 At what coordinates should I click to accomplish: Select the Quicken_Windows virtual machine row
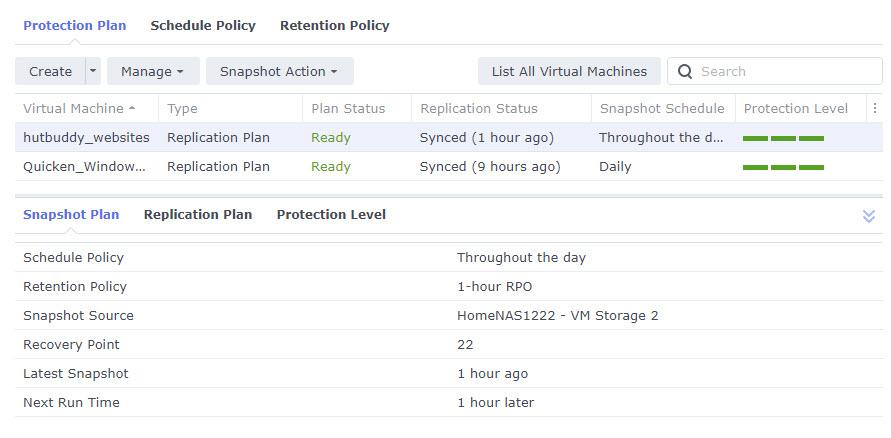[x=449, y=166]
